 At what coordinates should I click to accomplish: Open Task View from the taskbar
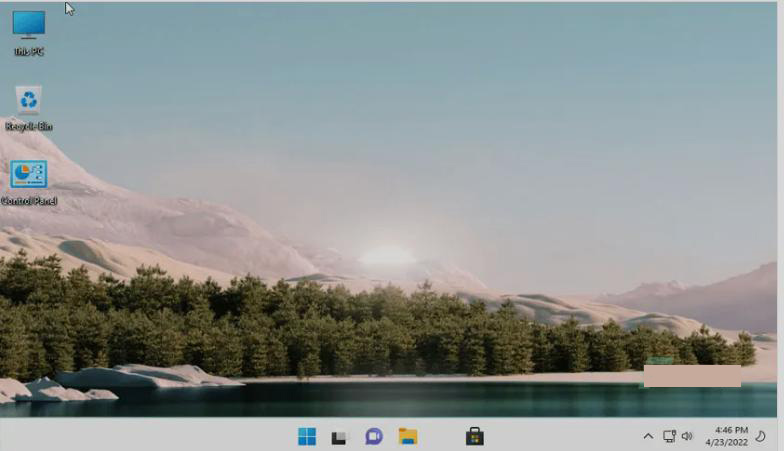(339, 438)
